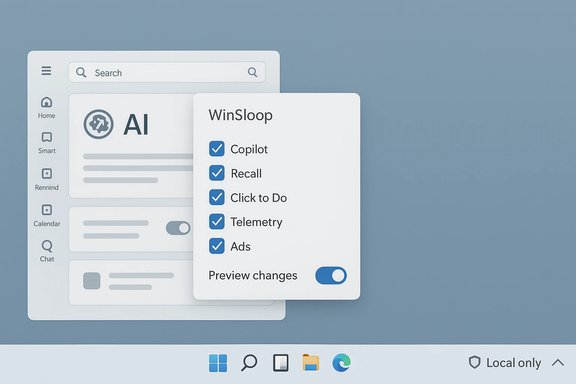Uncheck the Ads checkbox
Screen dimensions: 576x384
(x=217, y=246)
